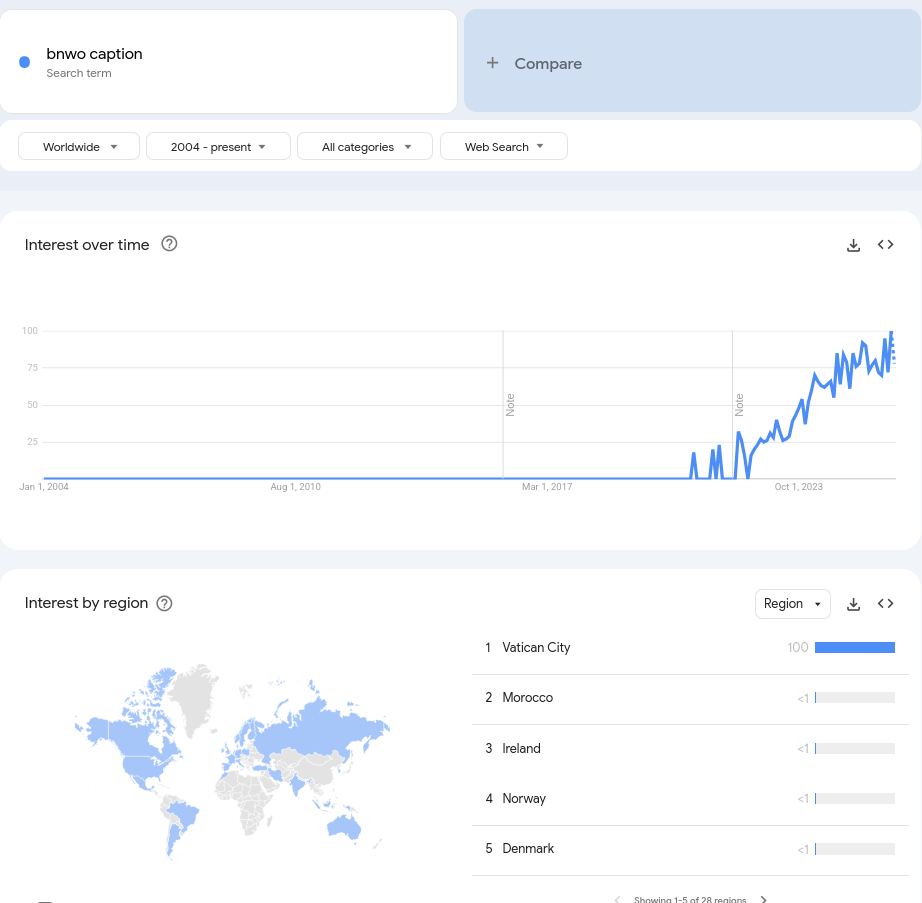922x903 pixels.
Task: Show help for Interest over time
Action: click(x=169, y=244)
